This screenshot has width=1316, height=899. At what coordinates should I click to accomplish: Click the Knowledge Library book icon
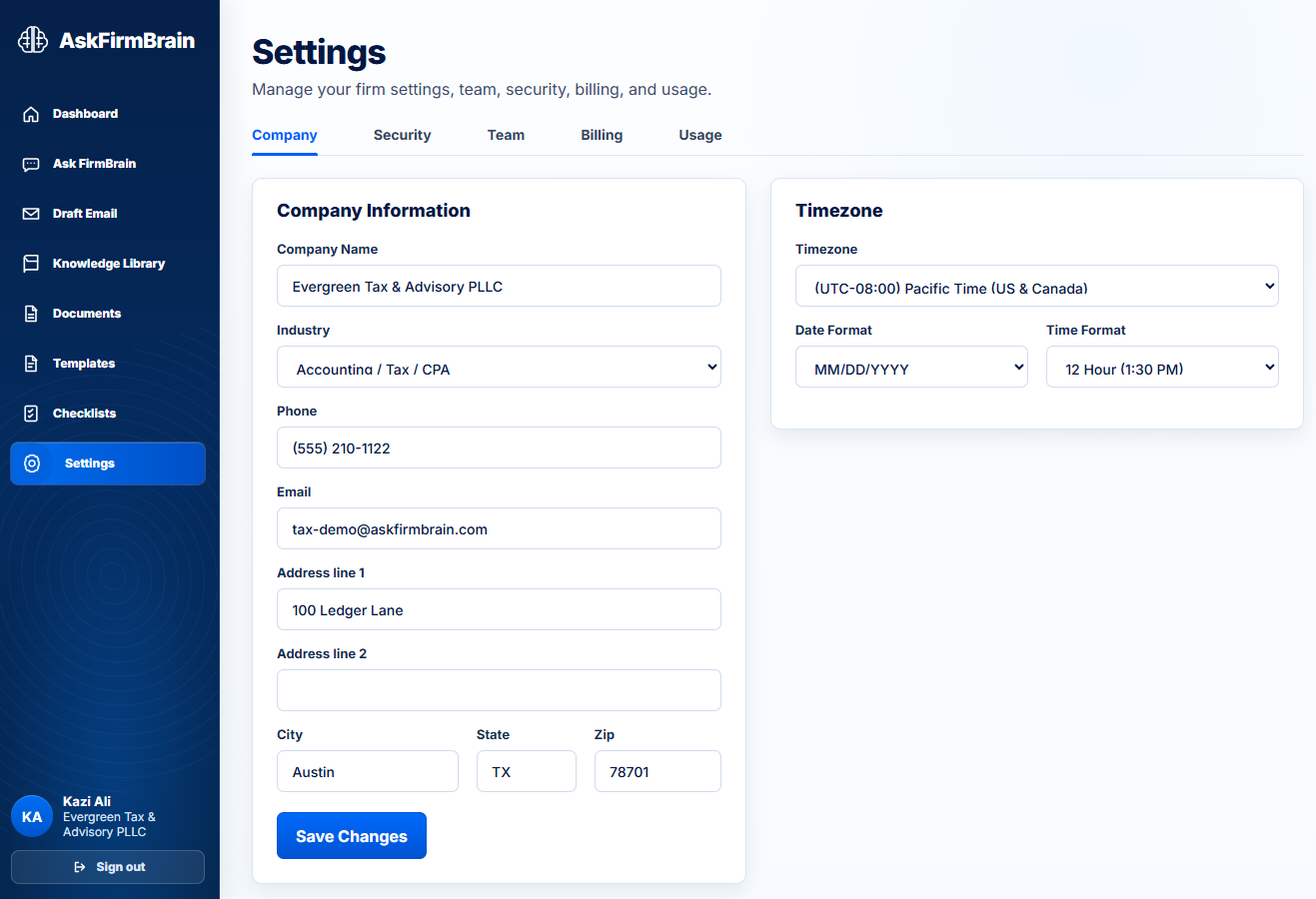coord(31,264)
